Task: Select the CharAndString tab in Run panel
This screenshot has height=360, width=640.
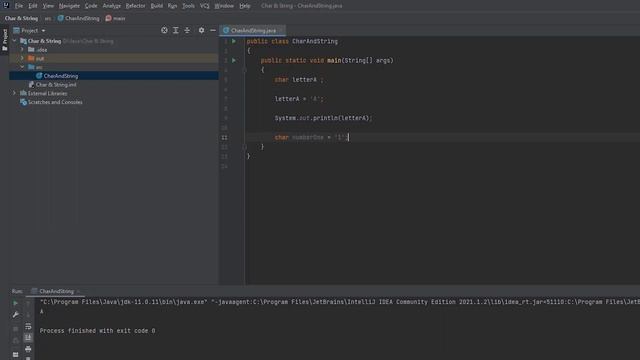Action: point(57,291)
